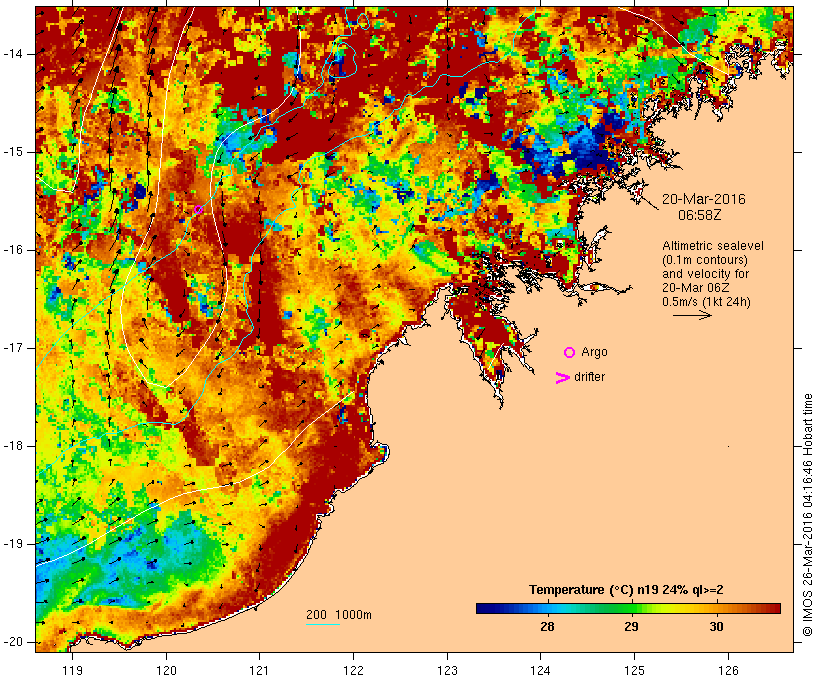Click the '0.5m/s (1kt 24h)' text
The width and height of the screenshot is (820, 680).
706,302
